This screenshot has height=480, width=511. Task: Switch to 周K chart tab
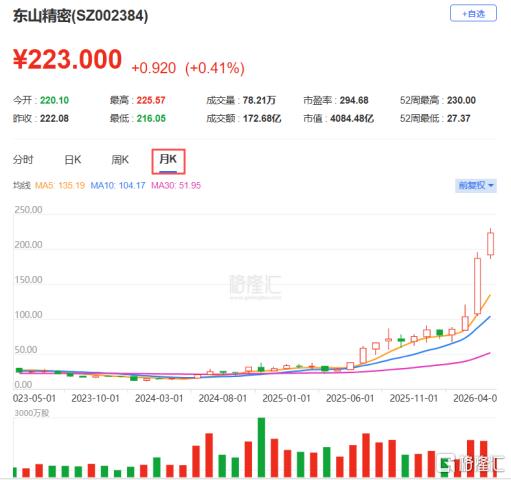(x=120, y=160)
